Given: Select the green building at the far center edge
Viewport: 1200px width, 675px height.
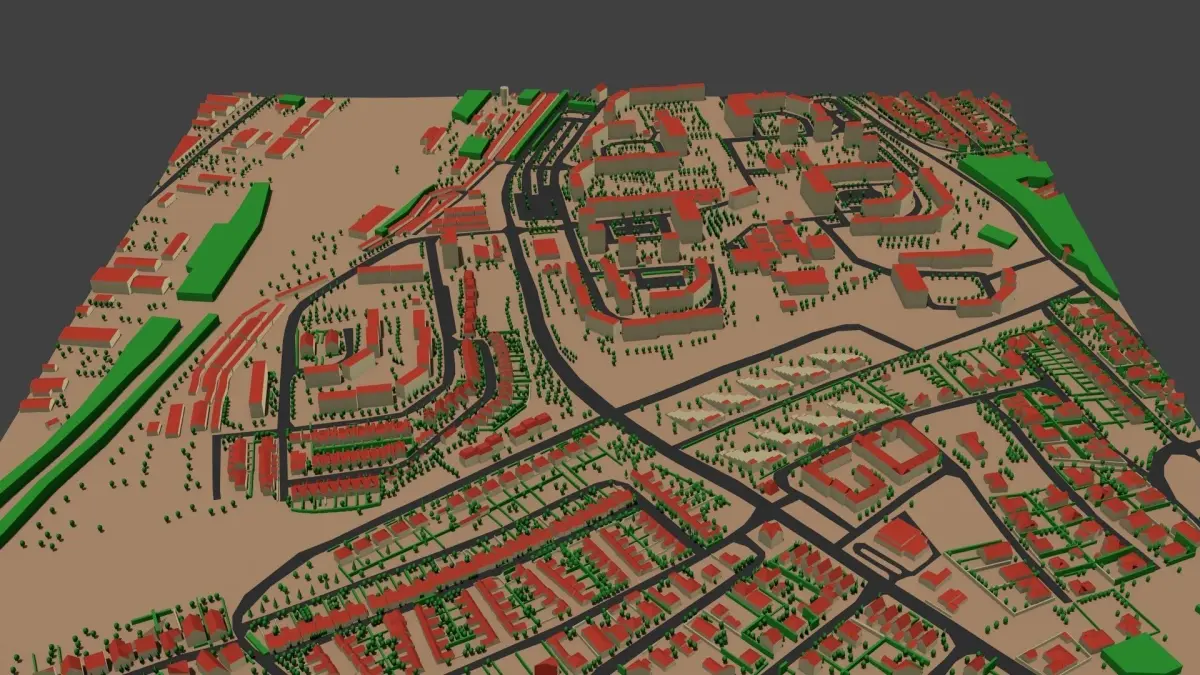Looking at the screenshot, I should click(471, 105).
